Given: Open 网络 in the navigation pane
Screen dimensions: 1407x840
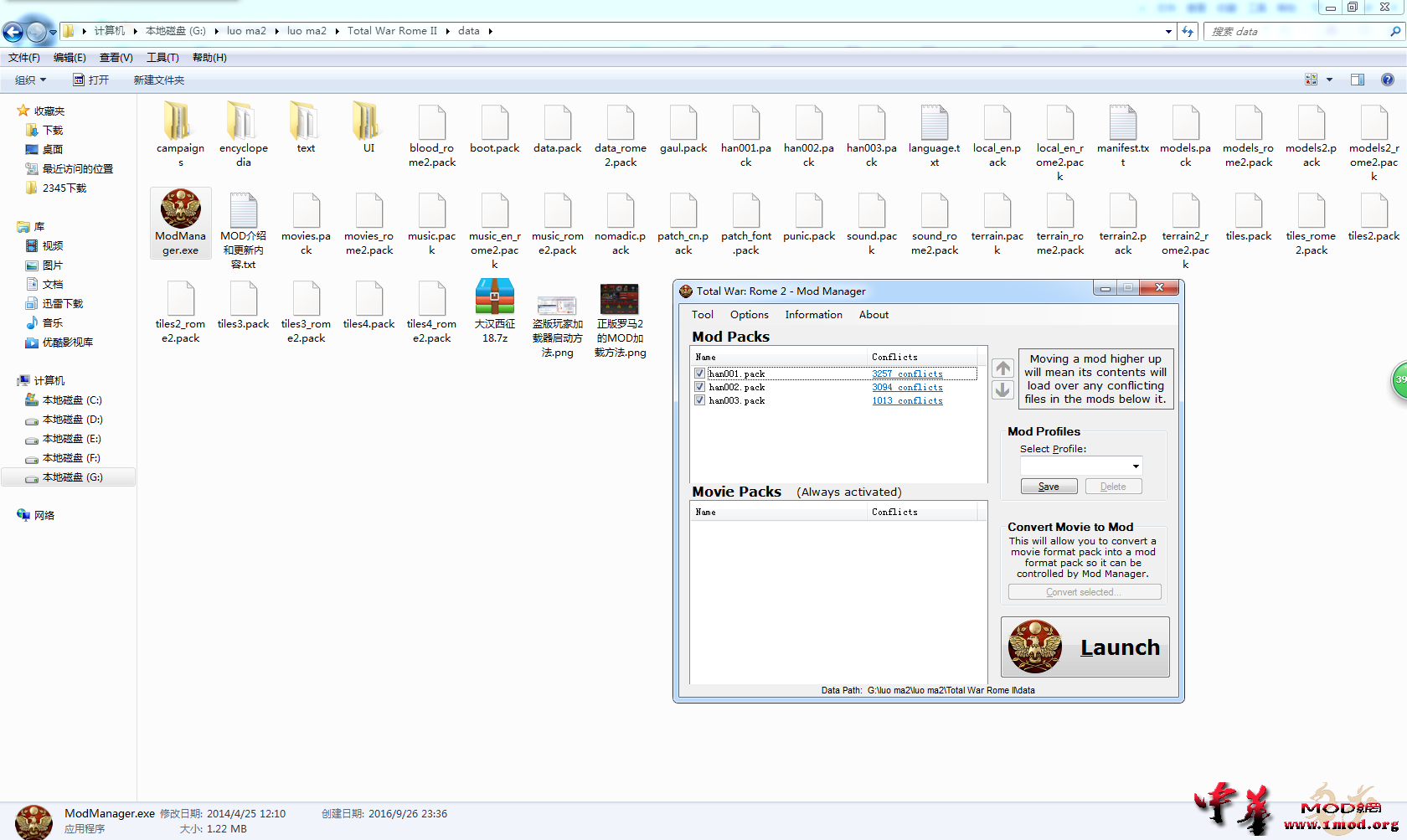Looking at the screenshot, I should 44,516.
